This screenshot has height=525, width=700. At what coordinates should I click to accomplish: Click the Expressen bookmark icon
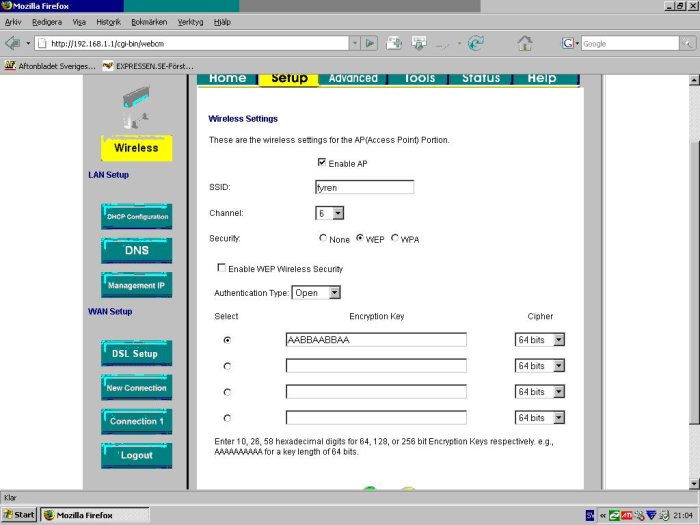pyautogui.click(x=108, y=66)
